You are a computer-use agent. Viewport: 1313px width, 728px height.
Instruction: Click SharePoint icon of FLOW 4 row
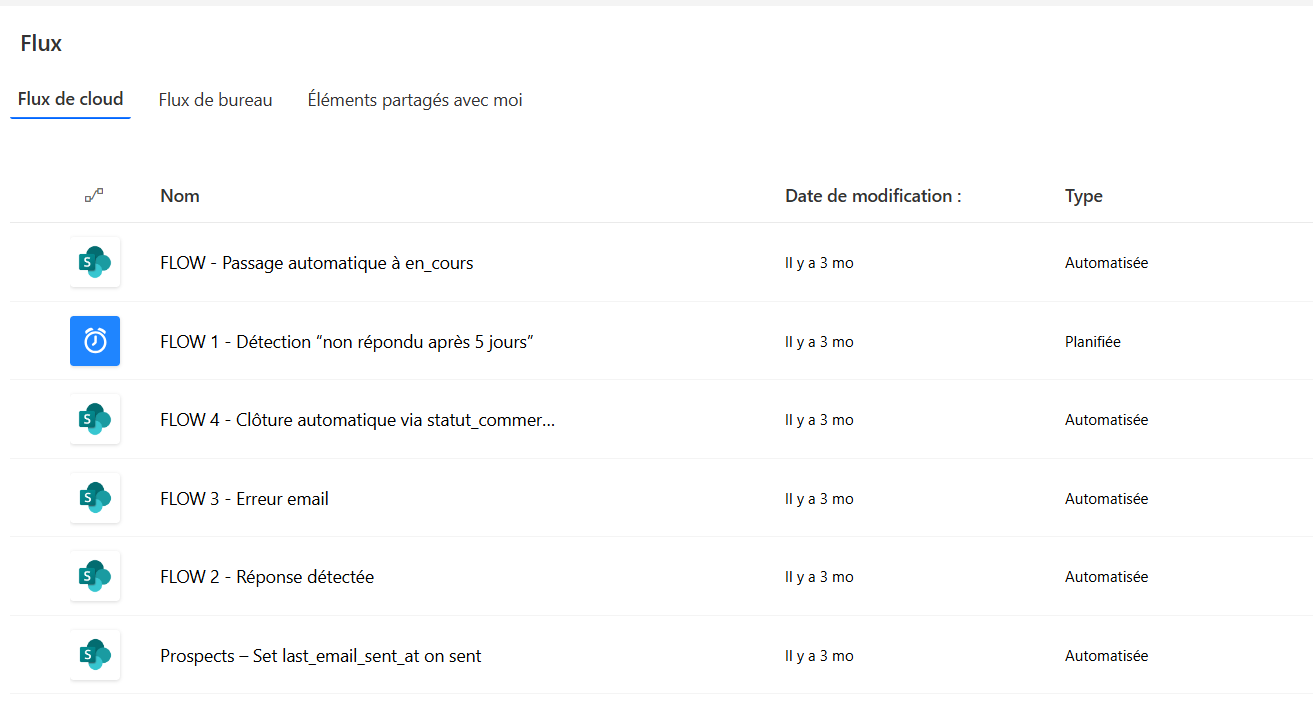click(x=95, y=420)
